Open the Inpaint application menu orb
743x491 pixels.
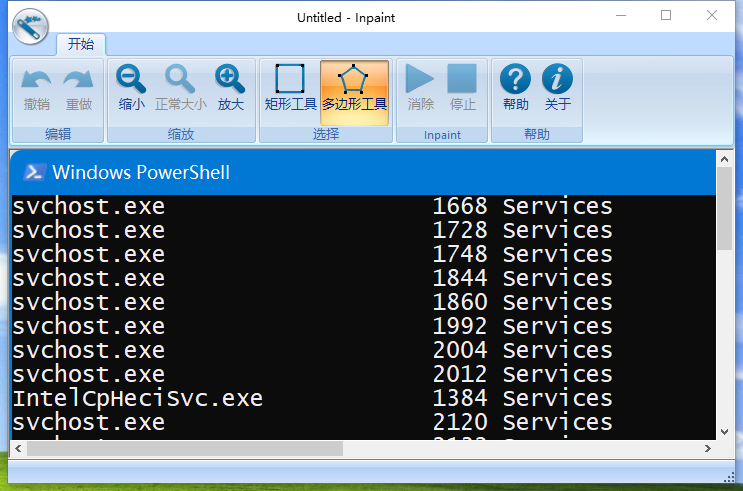coord(30,26)
